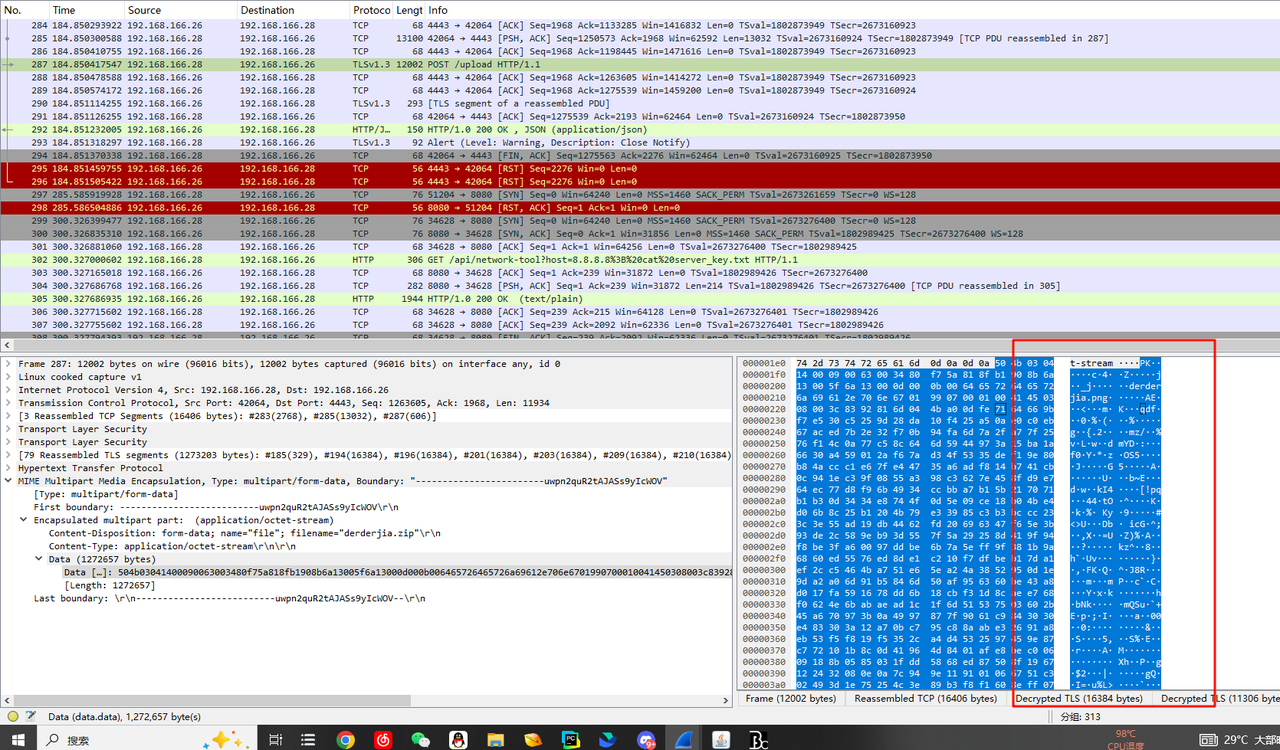Viewport: 1280px width, 750px height.
Task: Collapse MIME Multipart Media Encapsulation node
Action: click(x=9, y=481)
